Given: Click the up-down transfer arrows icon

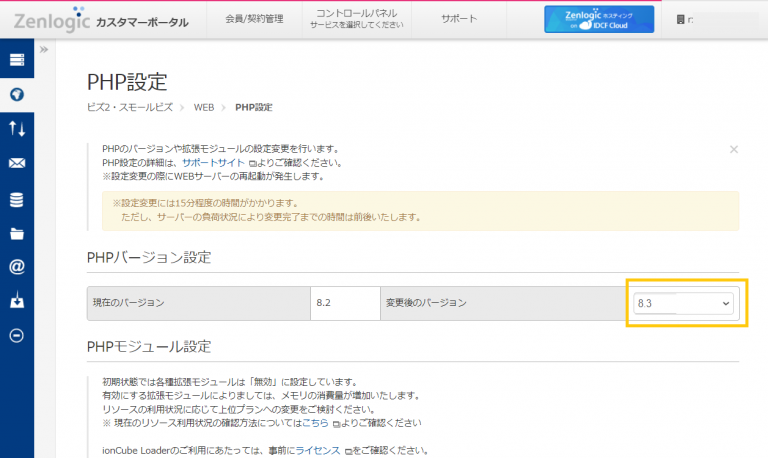Looking at the screenshot, I should 16,128.
